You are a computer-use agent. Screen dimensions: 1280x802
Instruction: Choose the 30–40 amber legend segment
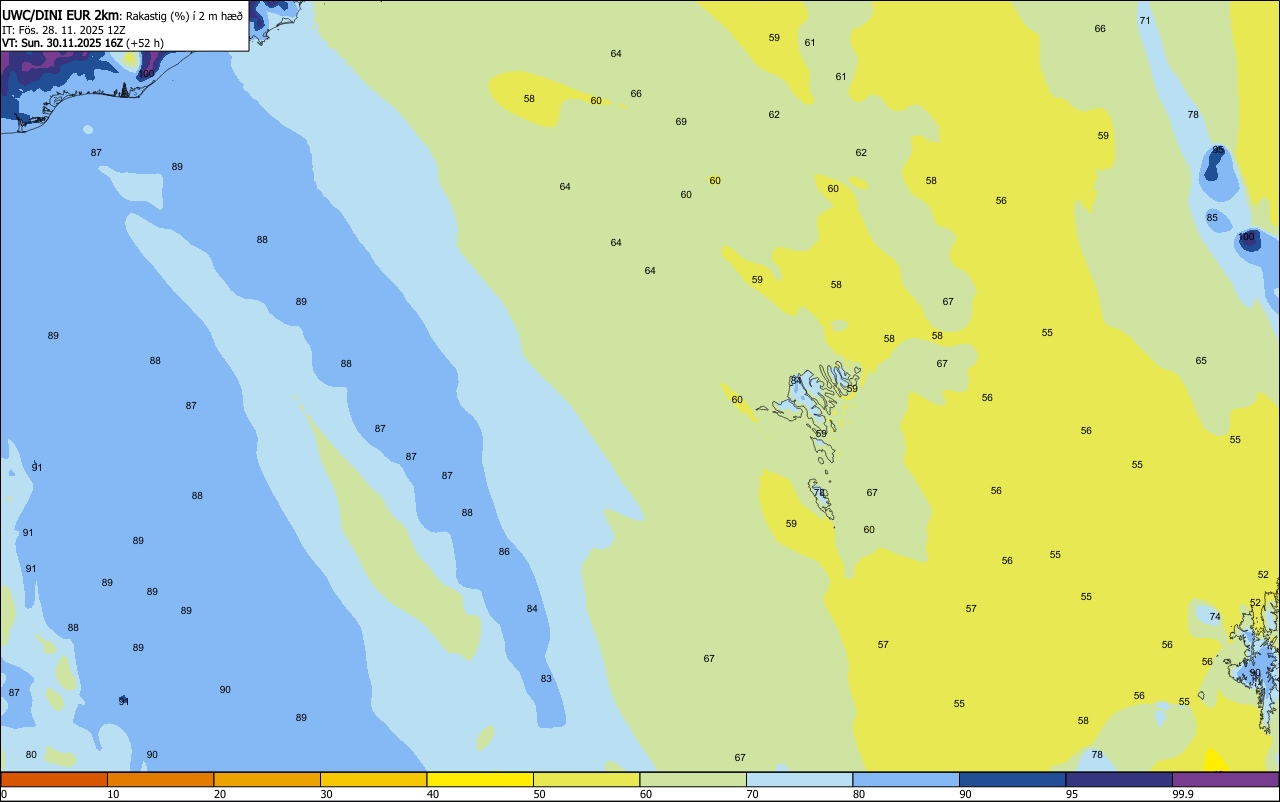(373, 779)
